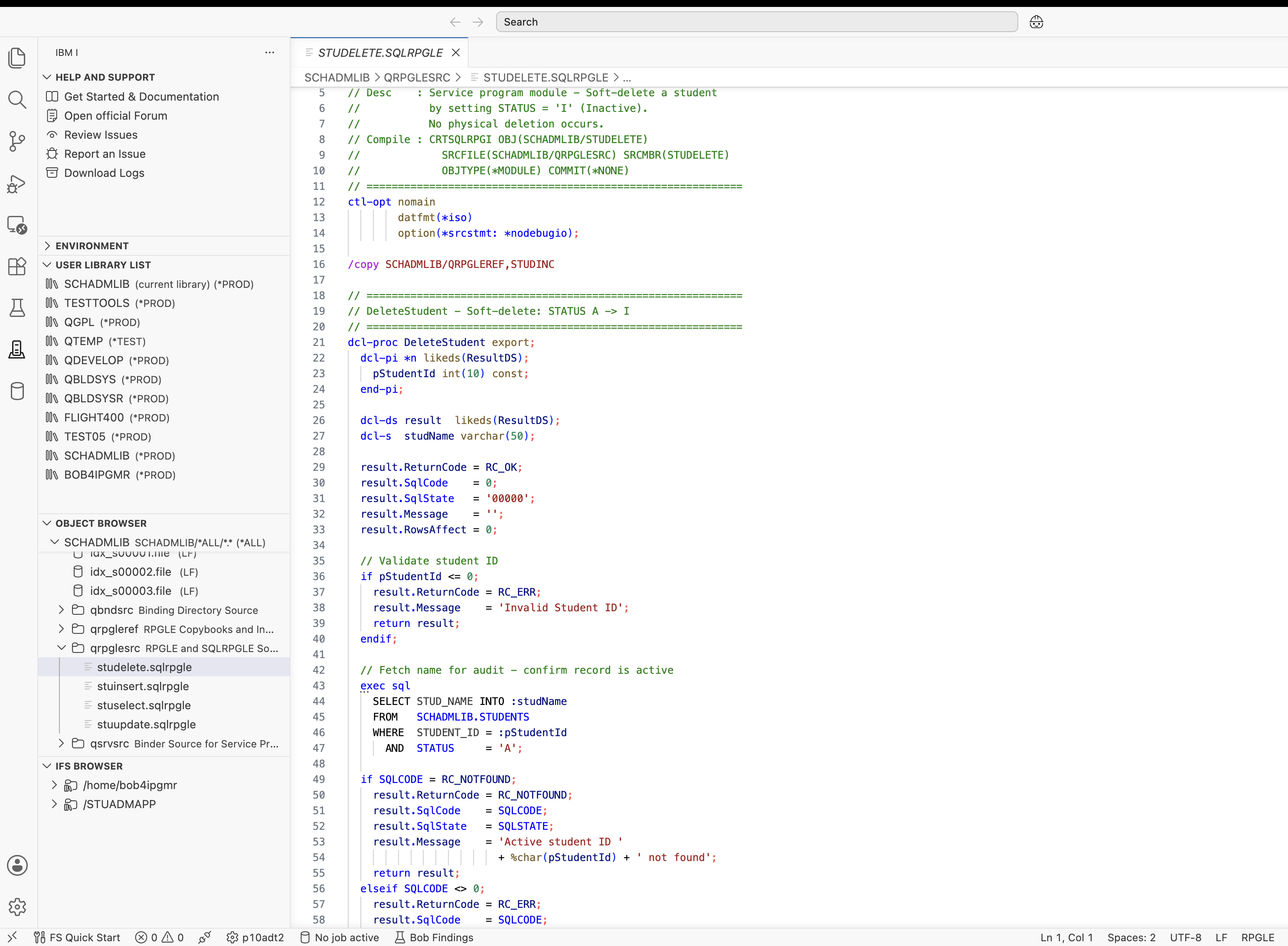Click the Search command input field
The height and width of the screenshot is (946, 1288).
tap(756, 22)
